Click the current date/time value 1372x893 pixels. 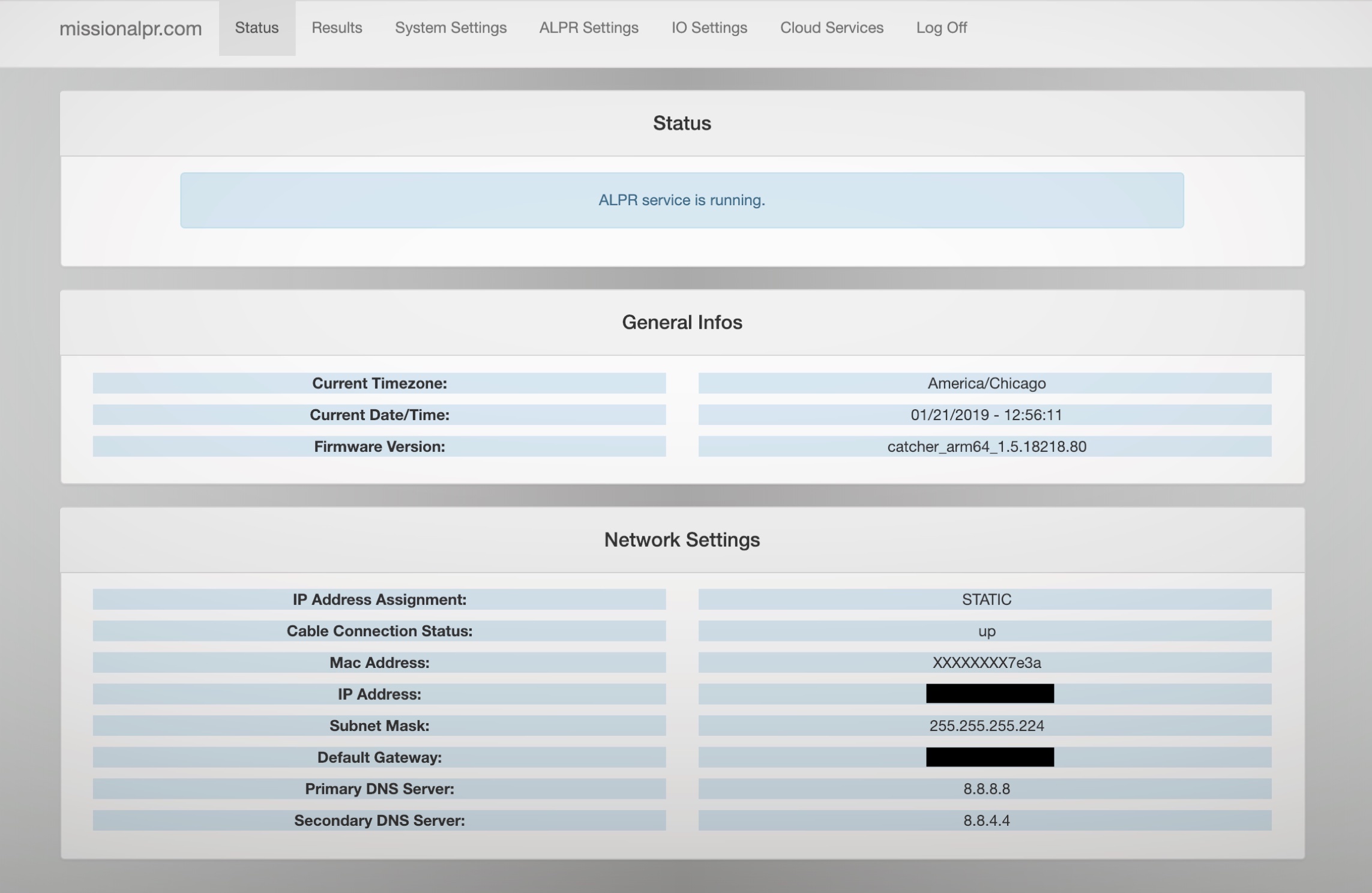click(986, 415)
